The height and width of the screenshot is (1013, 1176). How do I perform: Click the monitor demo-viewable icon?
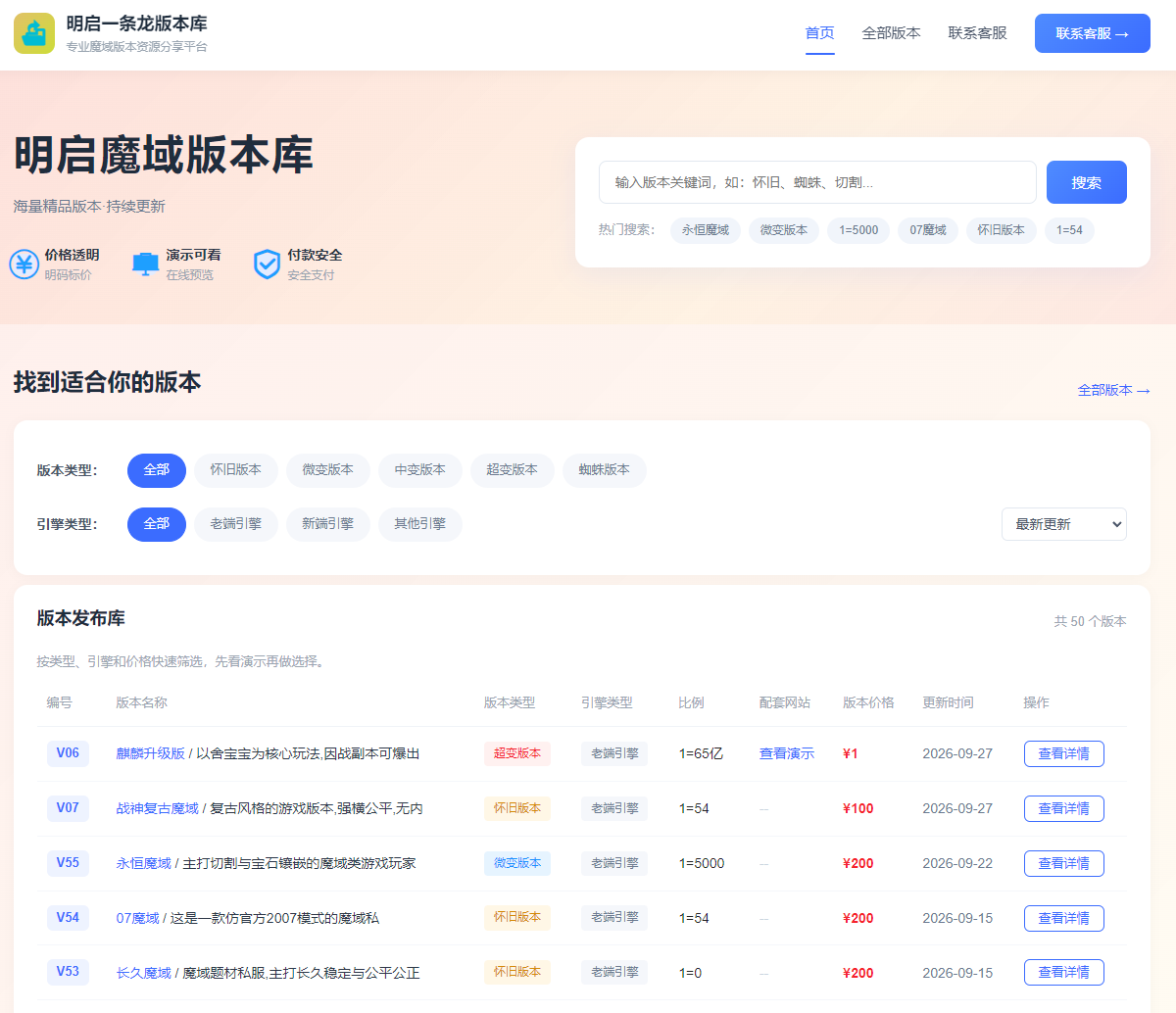coord(145,265)
